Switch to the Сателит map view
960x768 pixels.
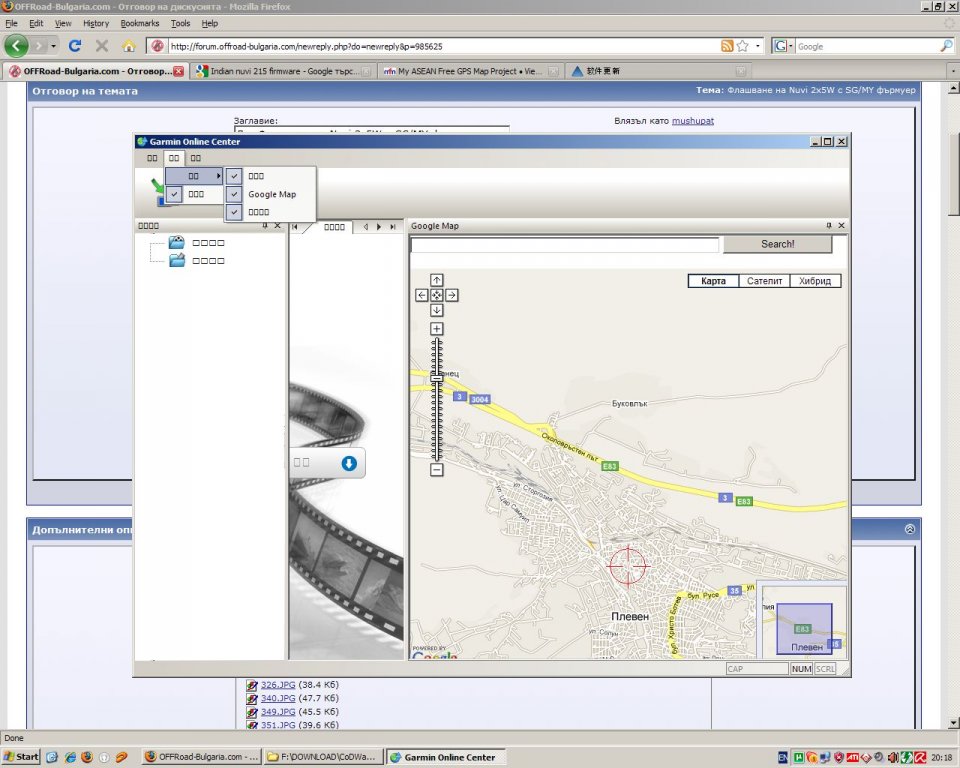(765, 281)
